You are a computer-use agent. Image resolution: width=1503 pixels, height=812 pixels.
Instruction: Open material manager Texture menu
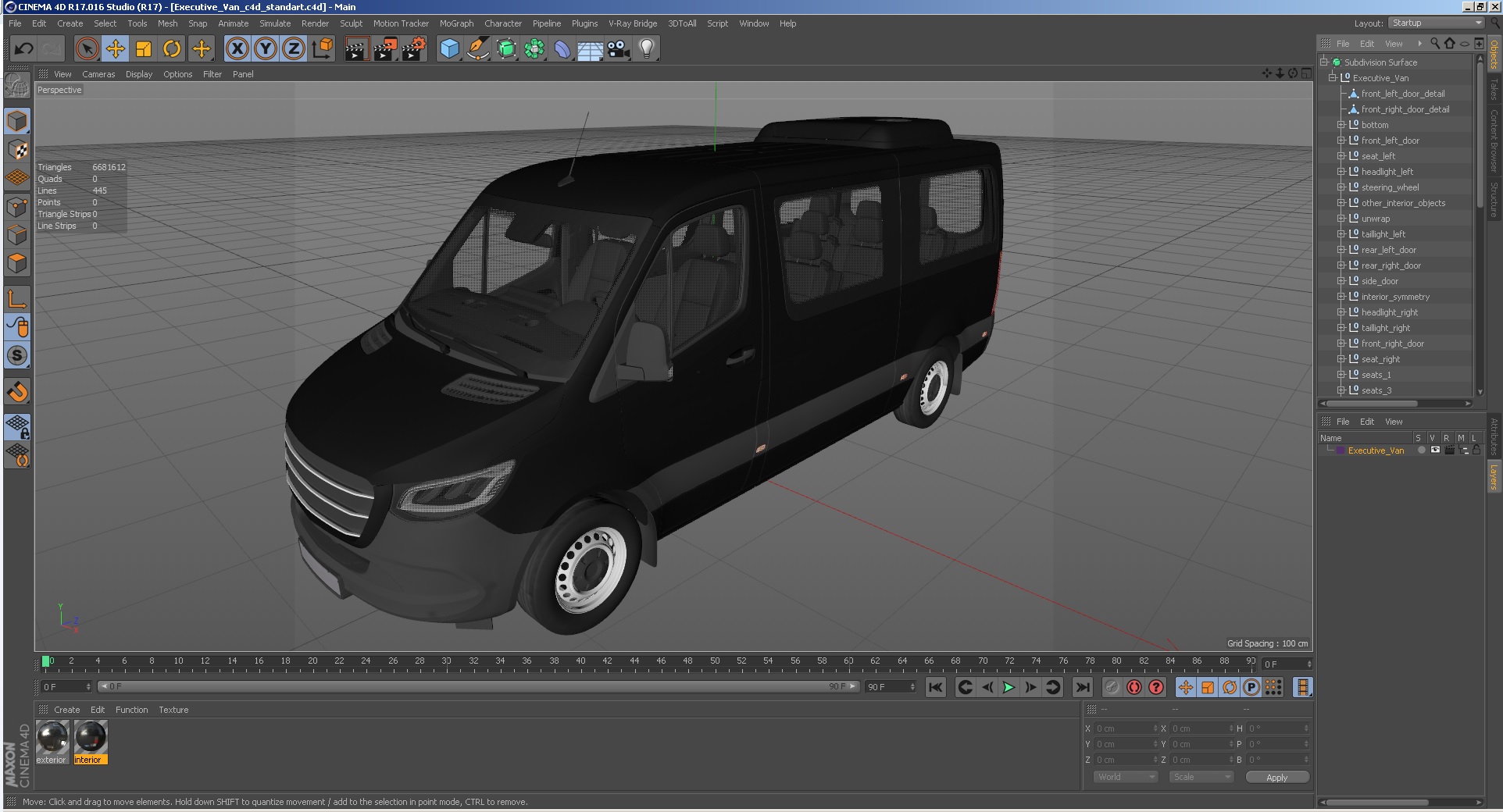173,710
